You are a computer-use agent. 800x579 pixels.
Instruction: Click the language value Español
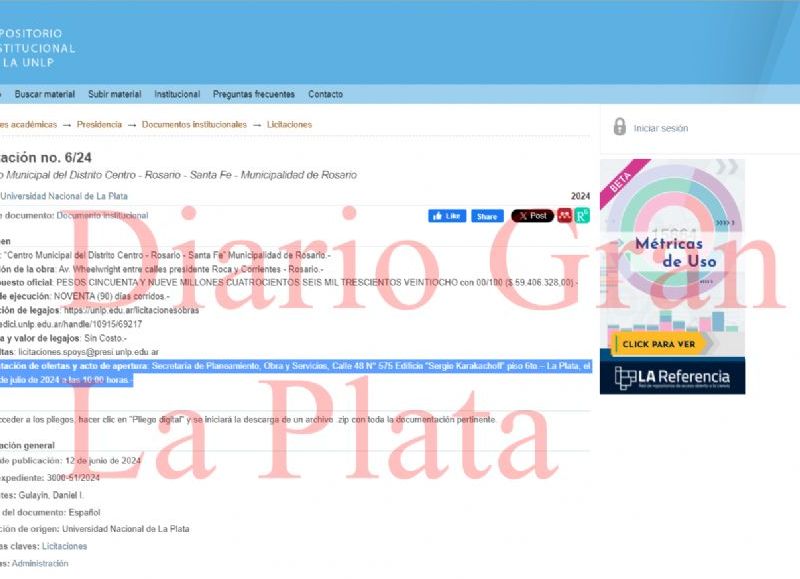[x=85, y=512]
